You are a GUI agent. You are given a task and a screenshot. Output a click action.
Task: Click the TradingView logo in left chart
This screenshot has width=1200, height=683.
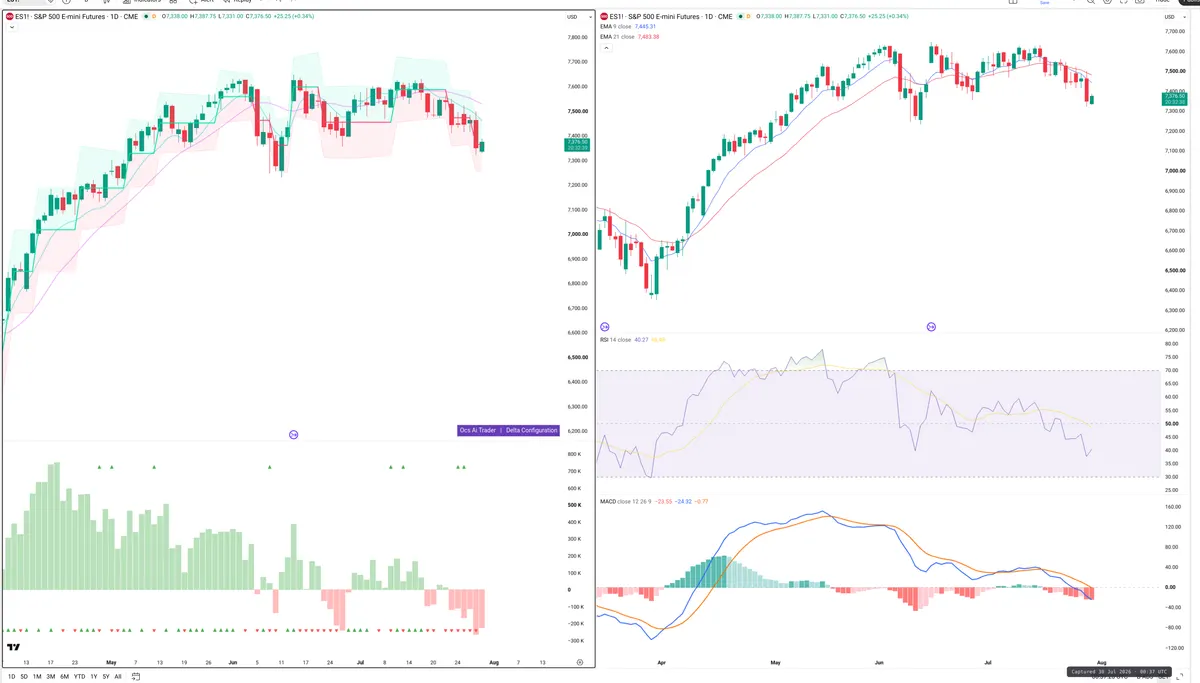pos(13,647)
